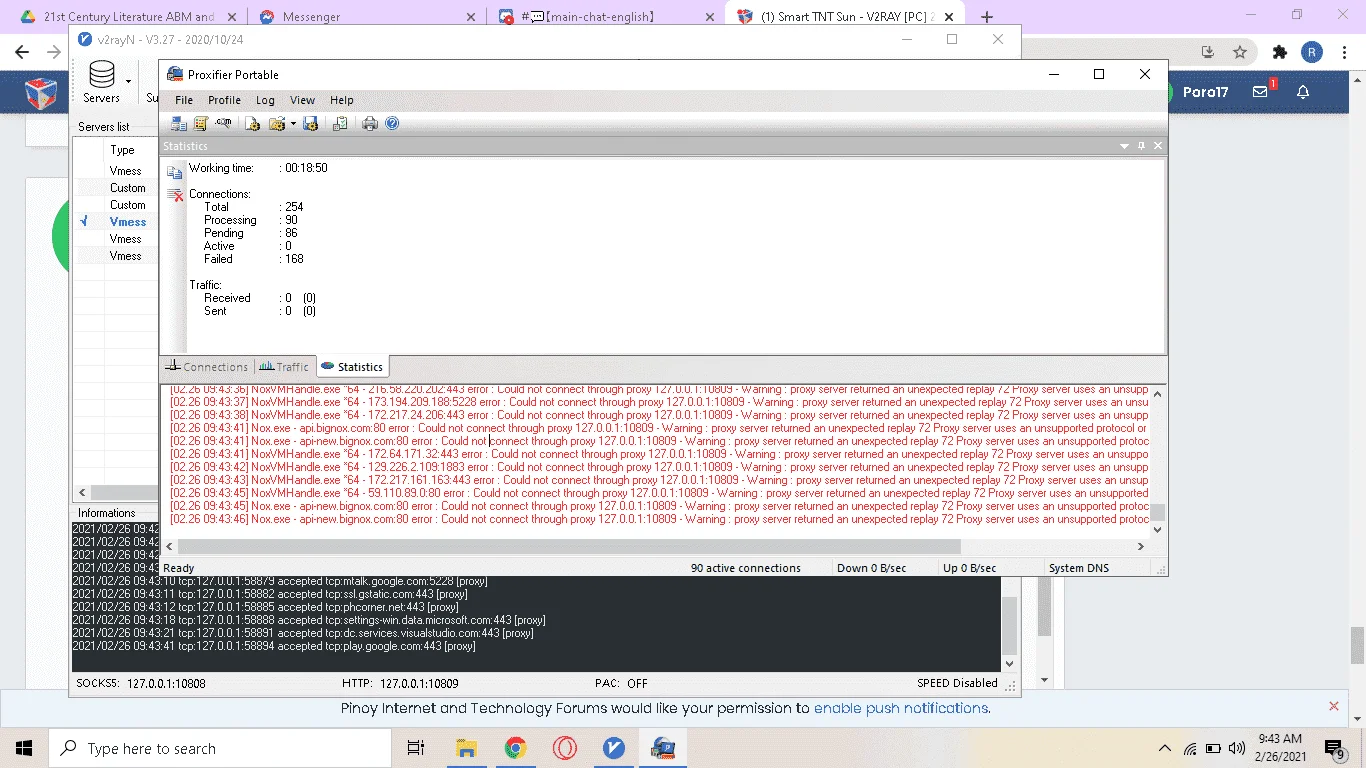
Task: Click the save profile toolbar icon
Action: point(310,124)
